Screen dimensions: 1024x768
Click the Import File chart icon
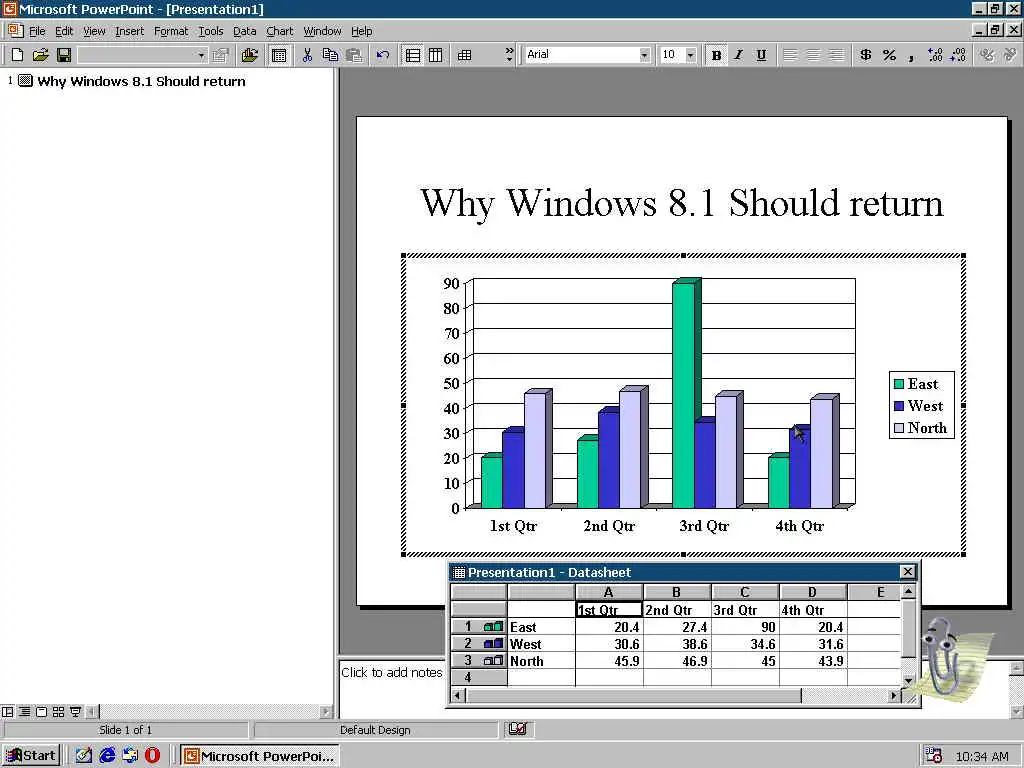tap(249, 55)
